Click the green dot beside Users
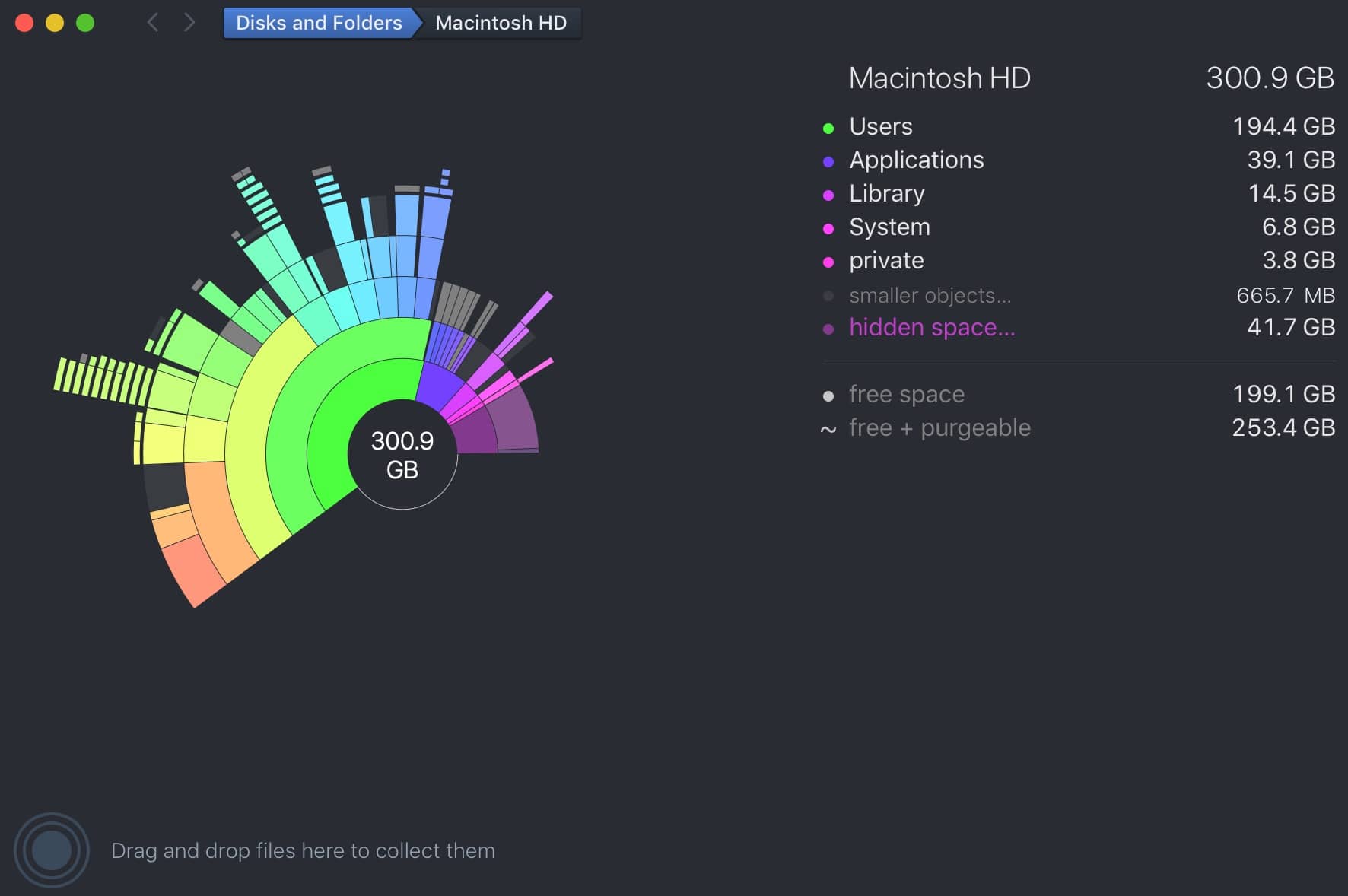The image size is (1348, 896). pos(828,129)
